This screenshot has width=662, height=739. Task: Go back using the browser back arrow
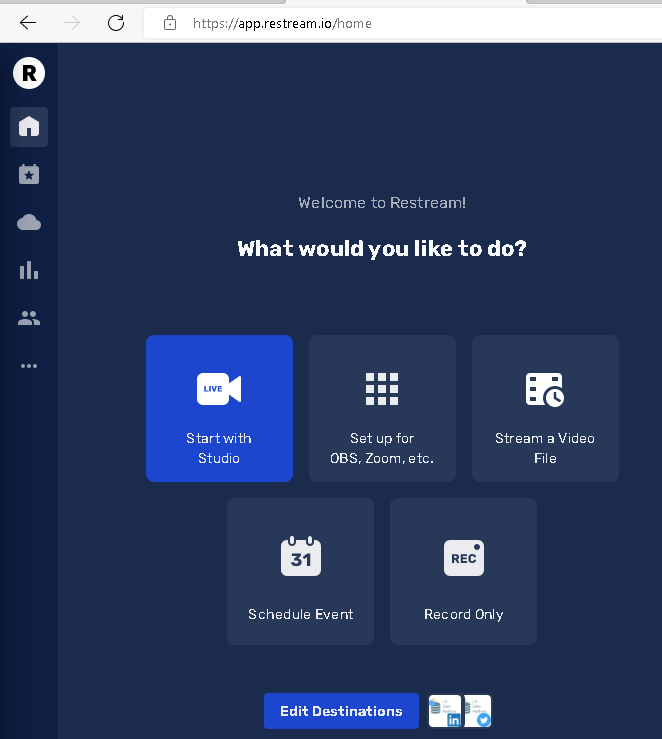pos(28,23)
